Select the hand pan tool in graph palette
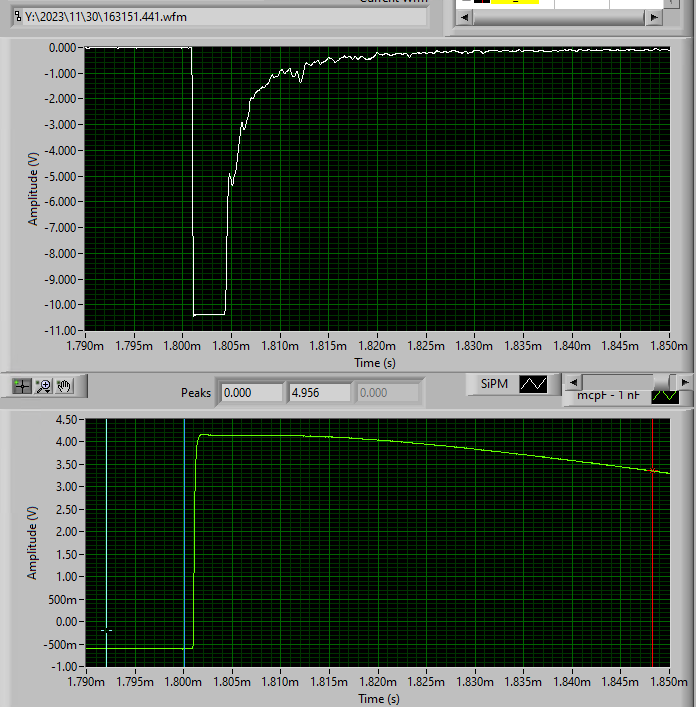The height and width of the screenshot is (707, 696). click(64, 386)
